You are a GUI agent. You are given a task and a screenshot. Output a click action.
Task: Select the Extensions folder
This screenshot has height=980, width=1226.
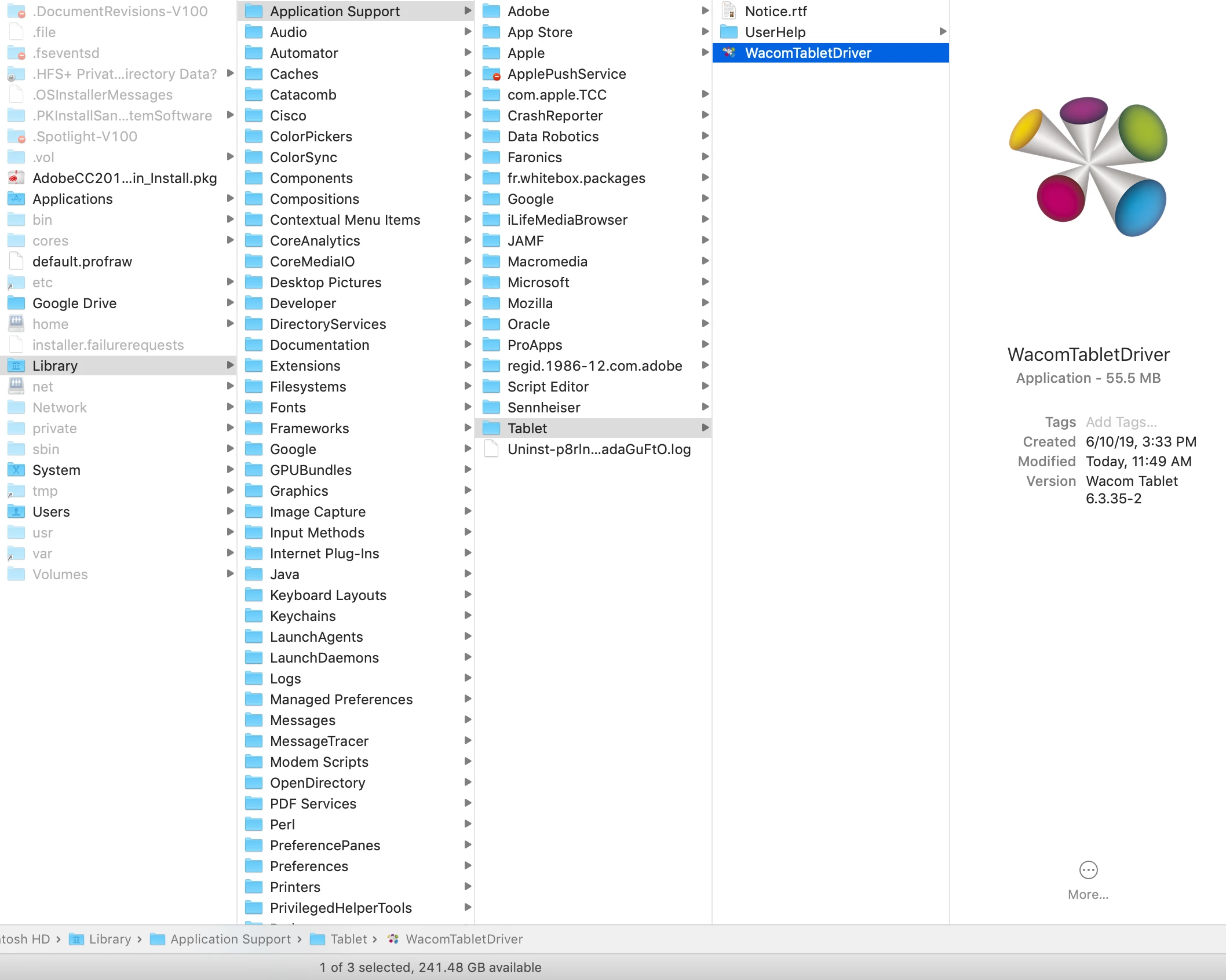coord(356,365)
